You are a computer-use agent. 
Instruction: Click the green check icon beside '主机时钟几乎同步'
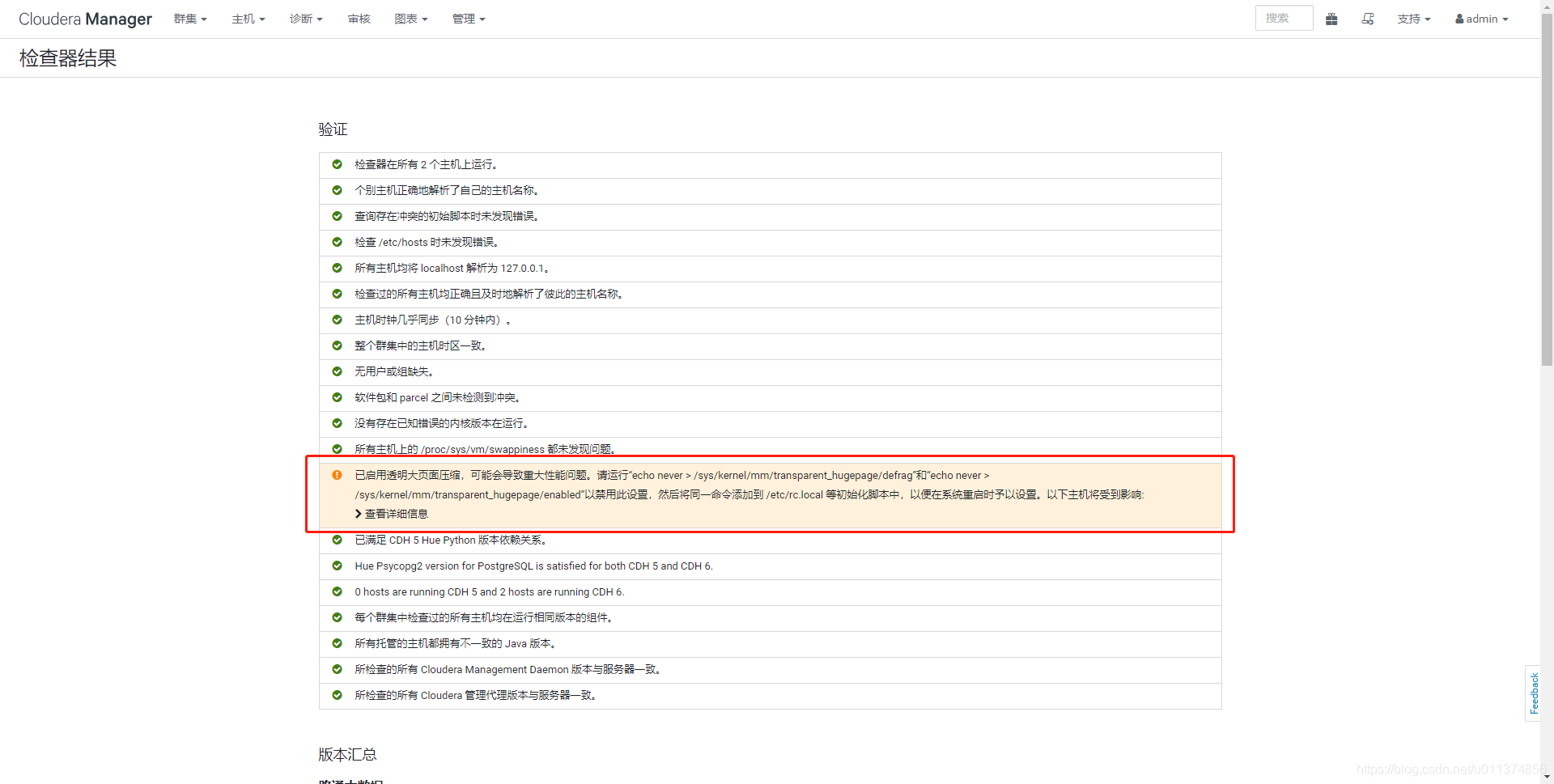(x=337, y=320)
